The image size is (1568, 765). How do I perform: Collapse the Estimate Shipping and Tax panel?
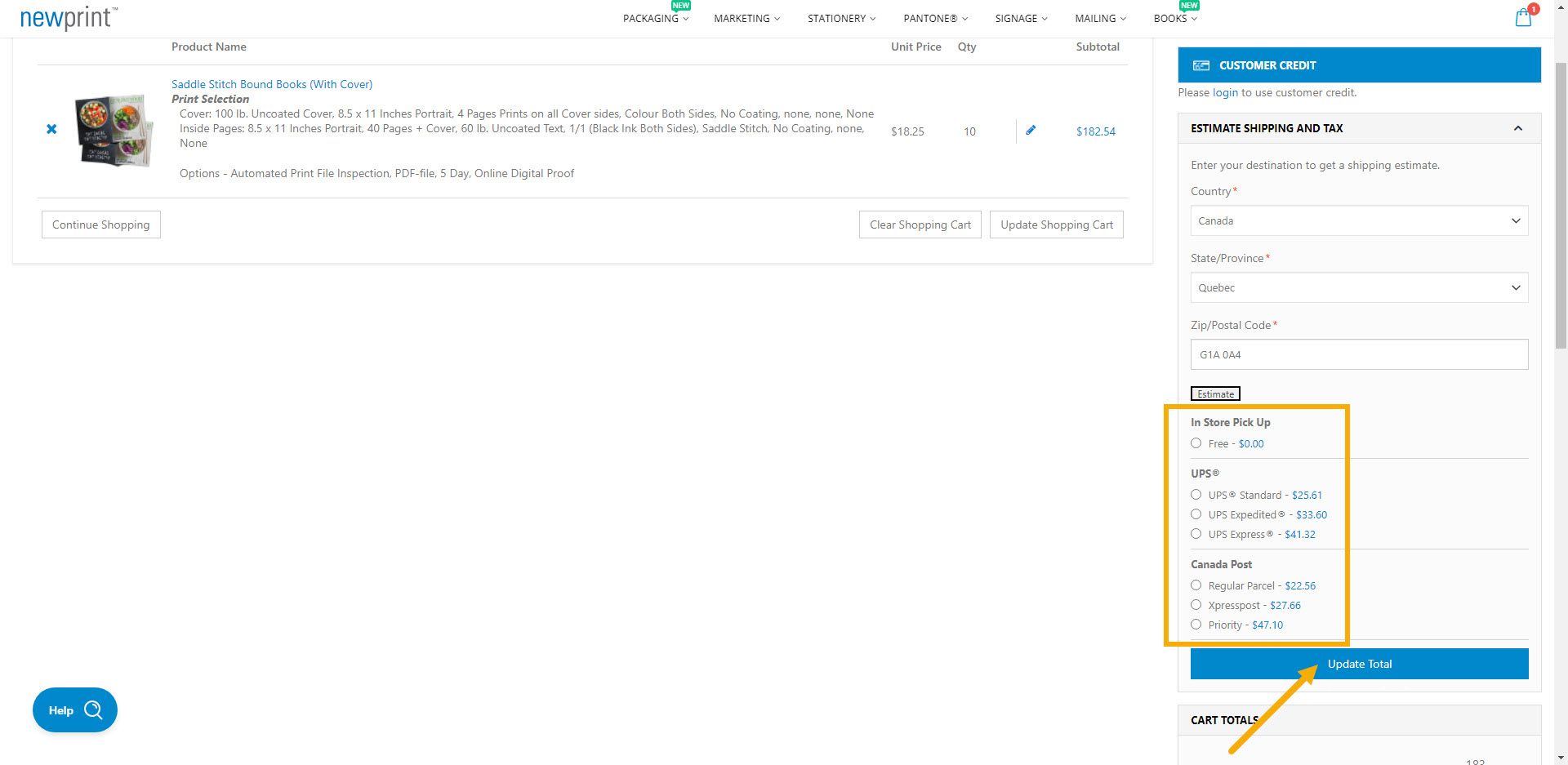(1518, 127)
